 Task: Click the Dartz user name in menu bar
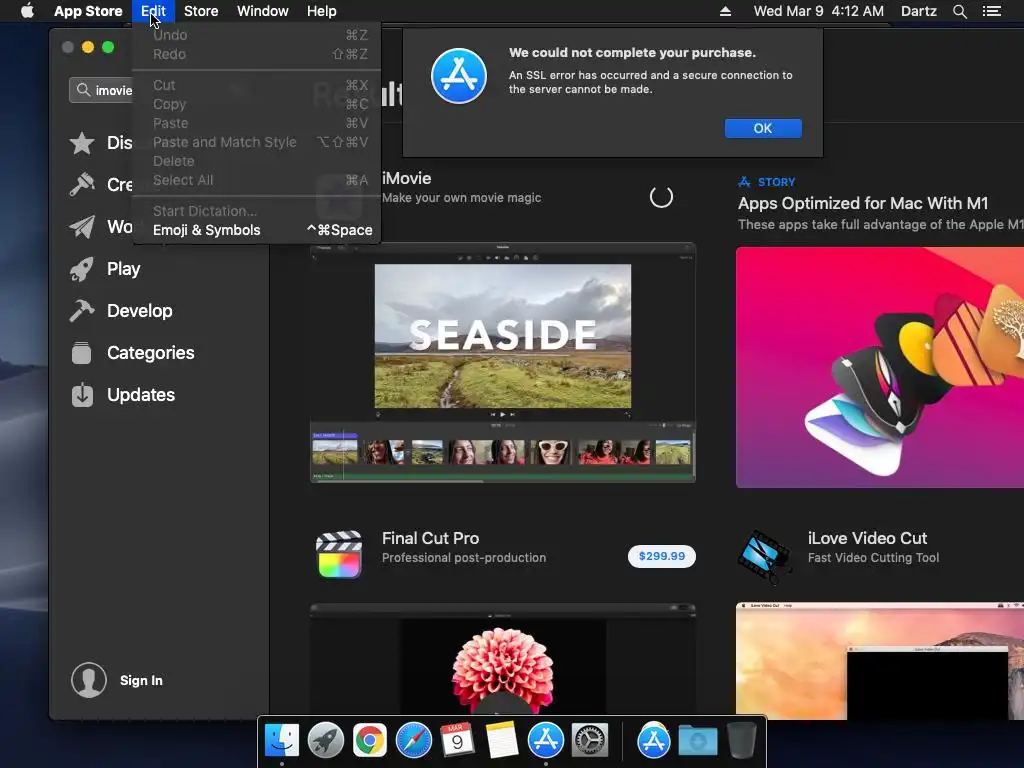coord(918,11)
